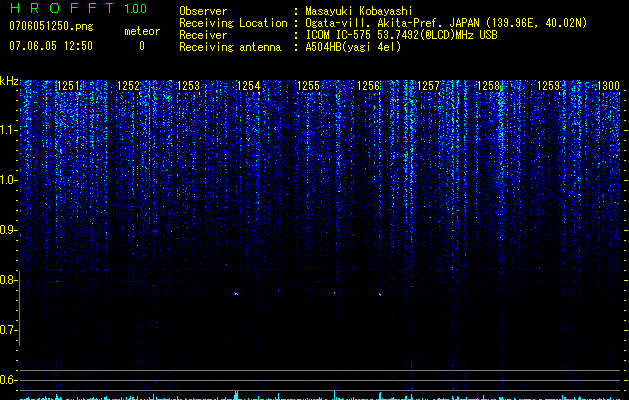
Task: Click the ICOM IC-575 receiver frequency text
Action: (401, 35)
